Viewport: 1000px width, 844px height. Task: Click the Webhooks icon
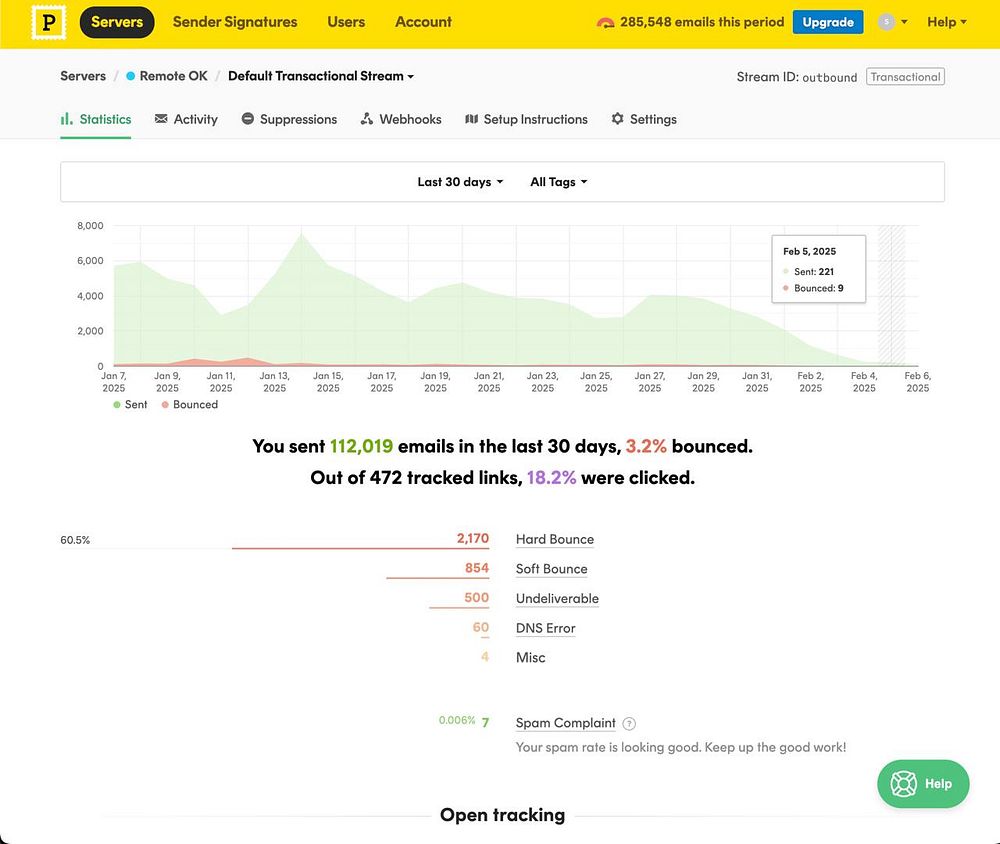point(367,119)
